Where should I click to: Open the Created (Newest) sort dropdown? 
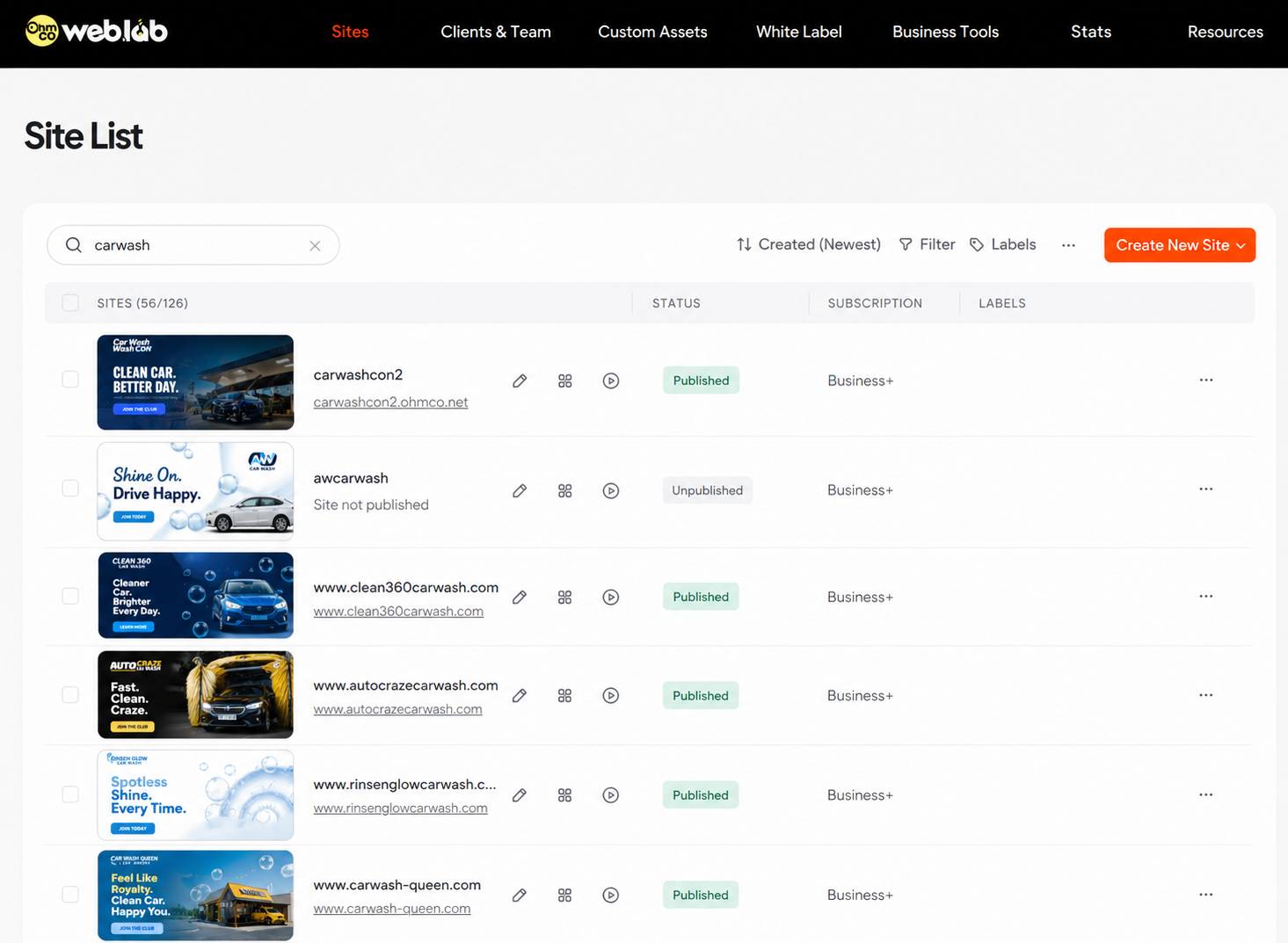click(x=808, y=244)
